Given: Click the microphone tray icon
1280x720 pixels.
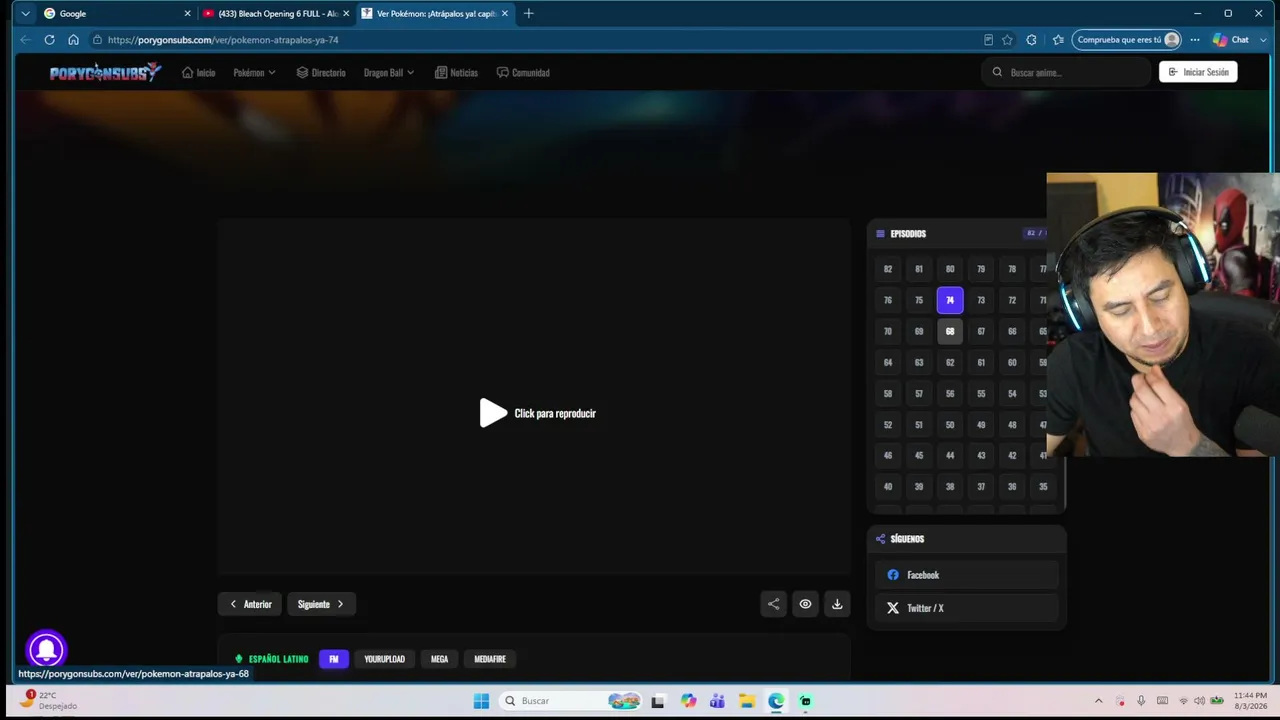Looking at the screenshot, I should [1141, 701].
